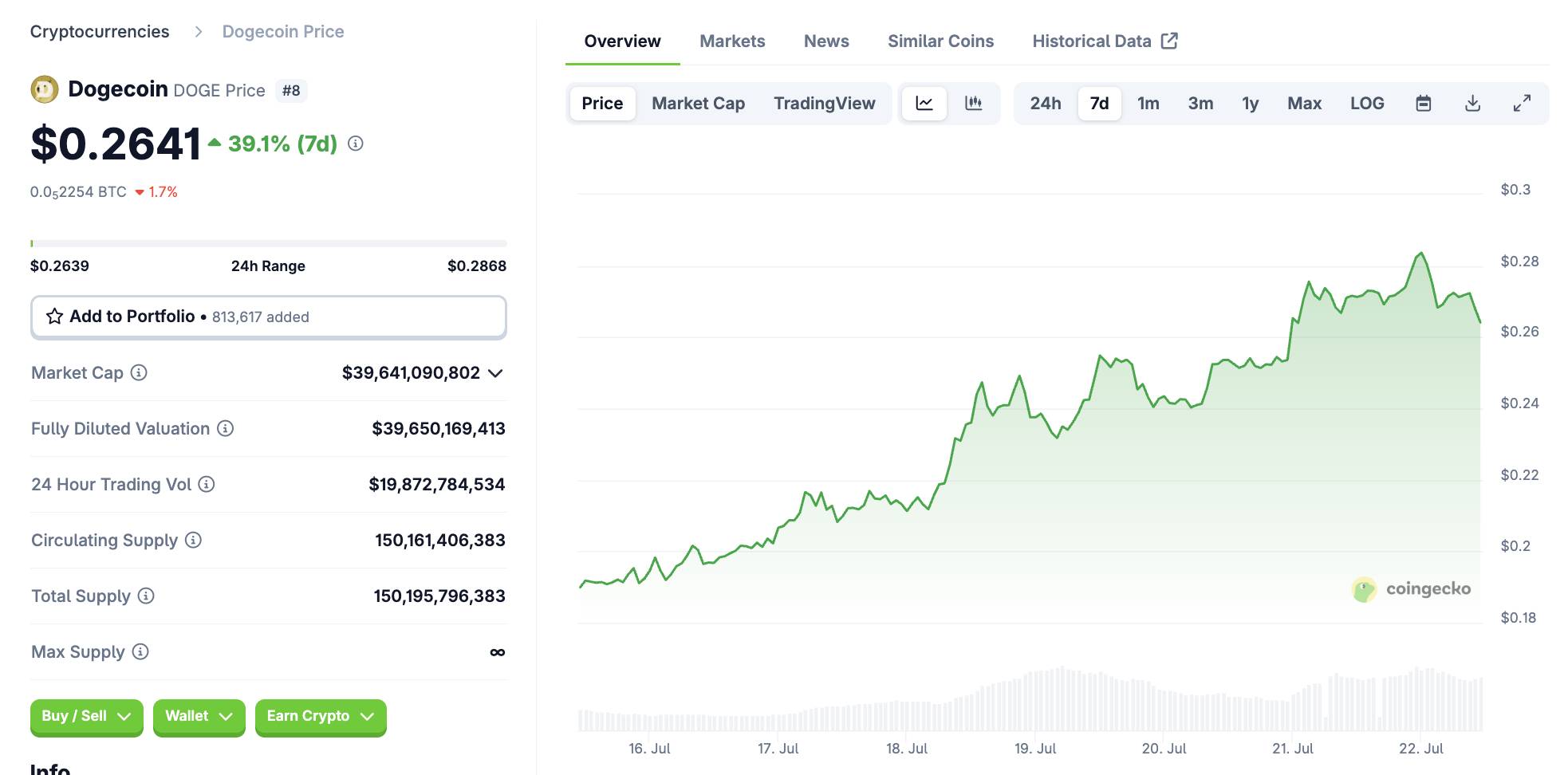Click the 0.0₅2254 BTC price text

[x=78, y=192]
